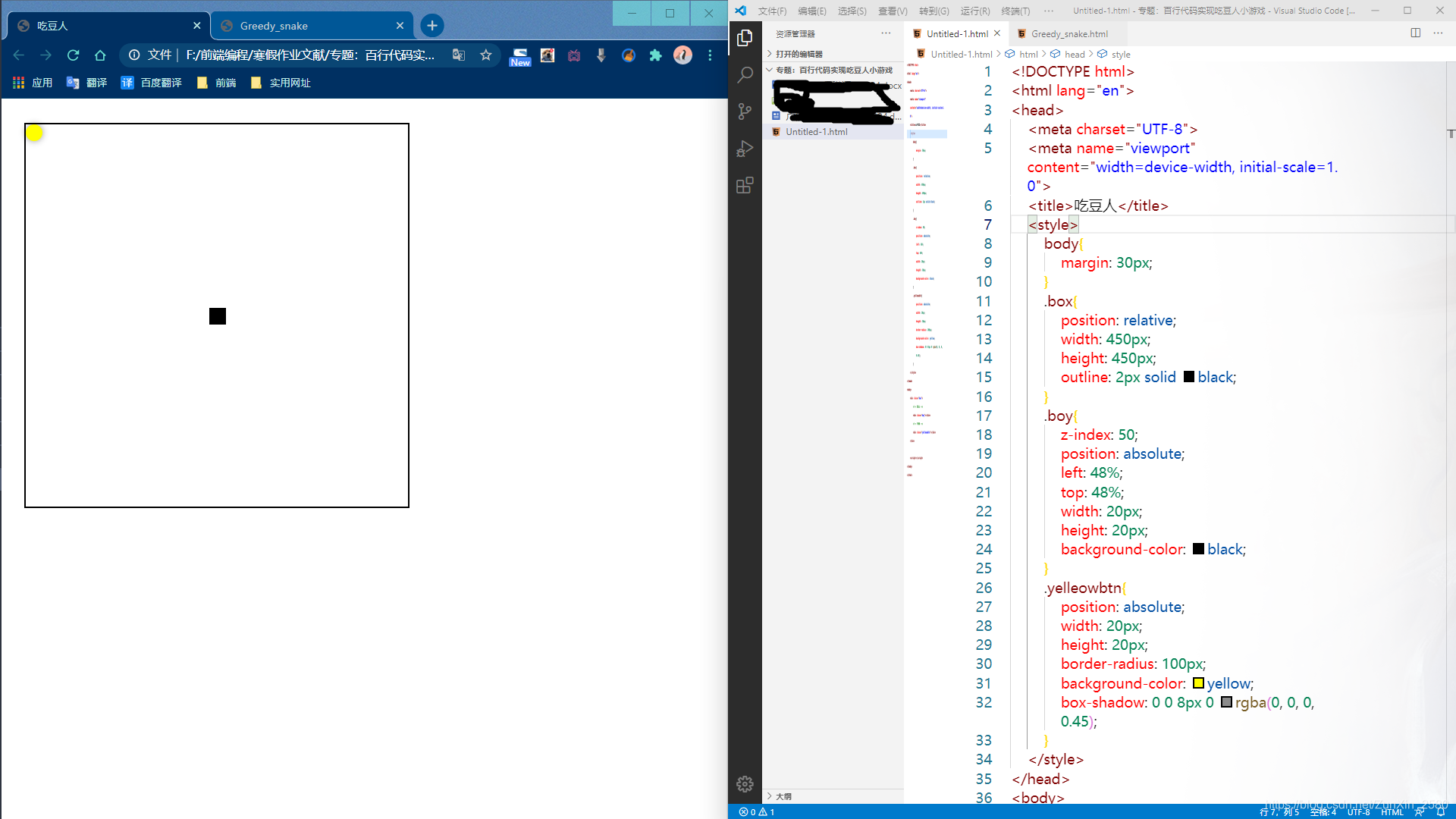
Task: Switch to Greedy_snake.html editor tab
Action: coord(1068,34)
